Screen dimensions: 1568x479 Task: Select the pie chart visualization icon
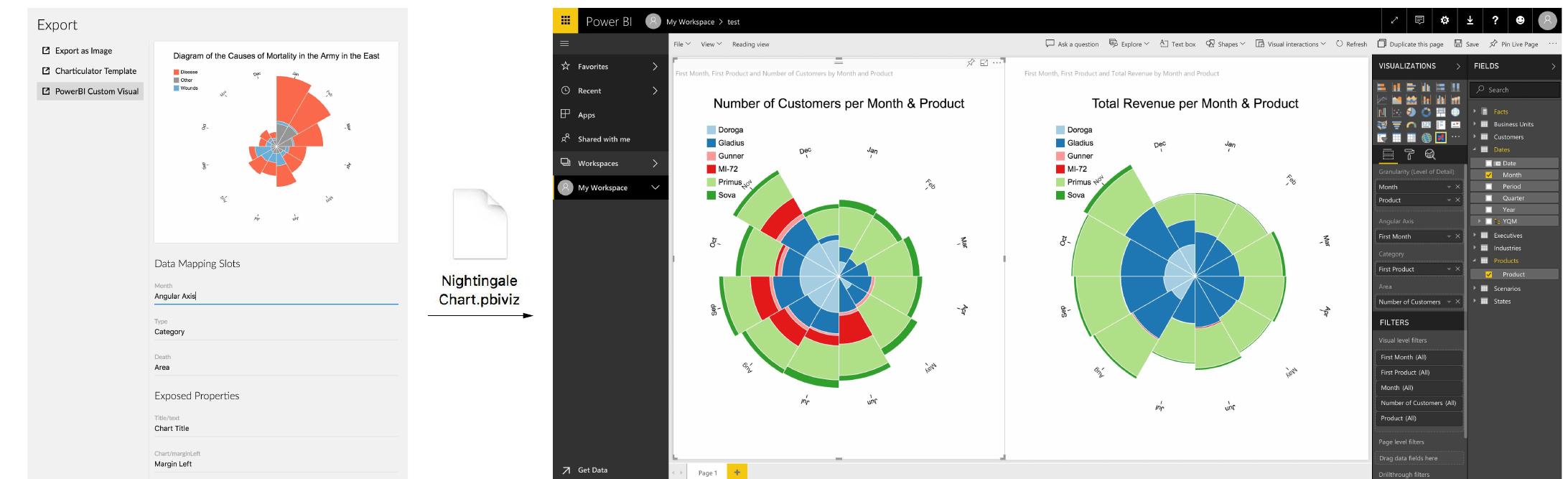[1411, 113]
